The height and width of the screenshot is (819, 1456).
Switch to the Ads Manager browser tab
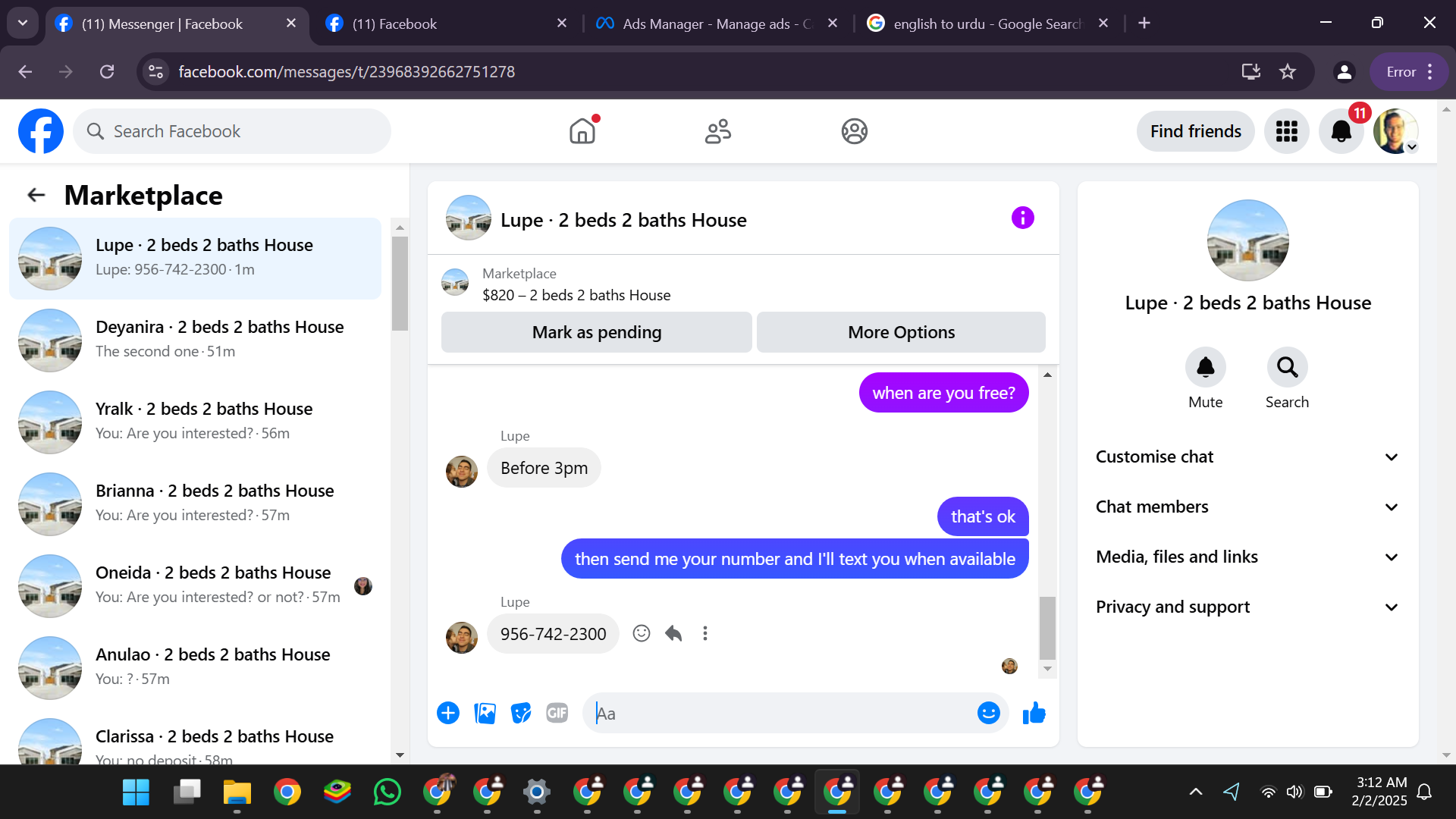pos(713,24)
